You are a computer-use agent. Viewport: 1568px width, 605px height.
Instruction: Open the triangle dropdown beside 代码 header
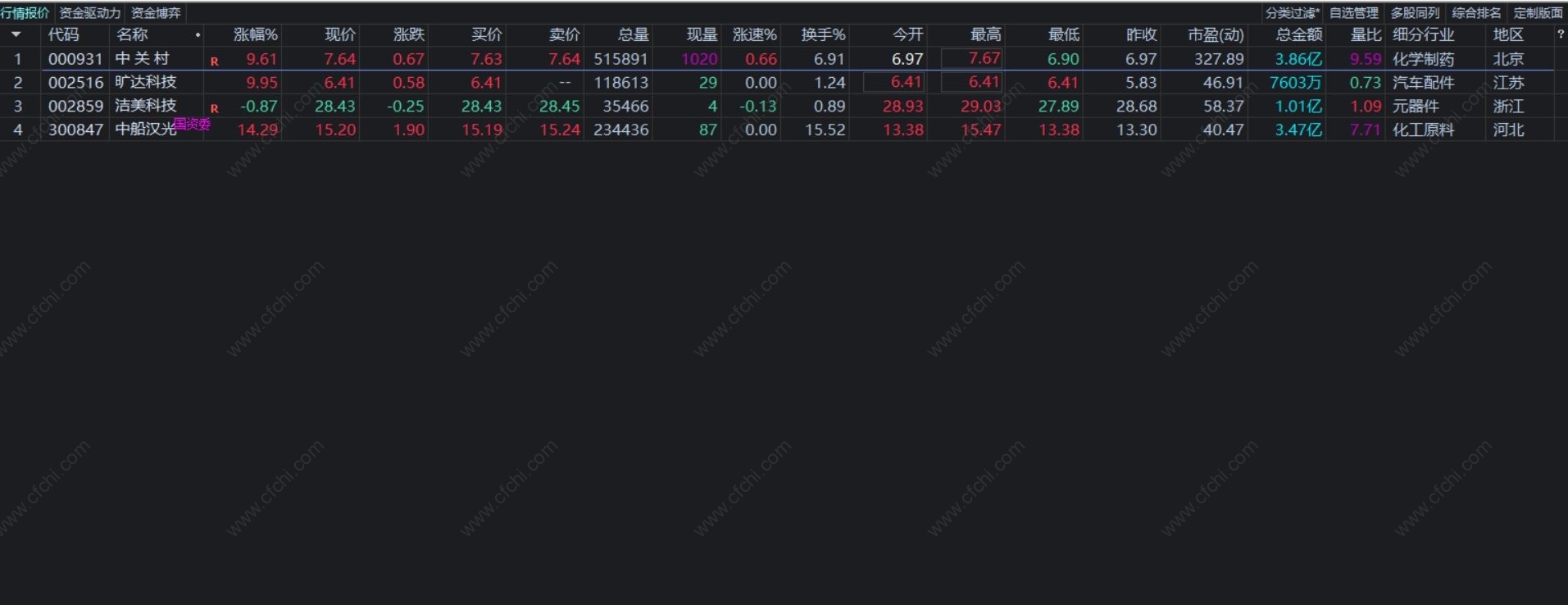point(16,34)
